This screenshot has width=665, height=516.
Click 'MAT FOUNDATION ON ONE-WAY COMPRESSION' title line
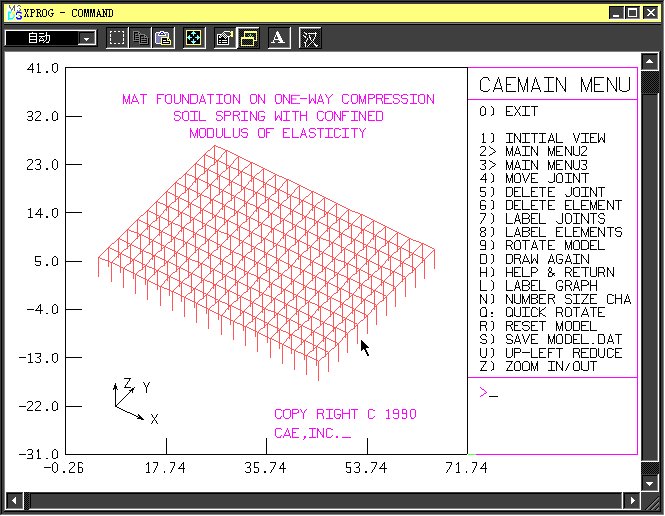[278, 99]
